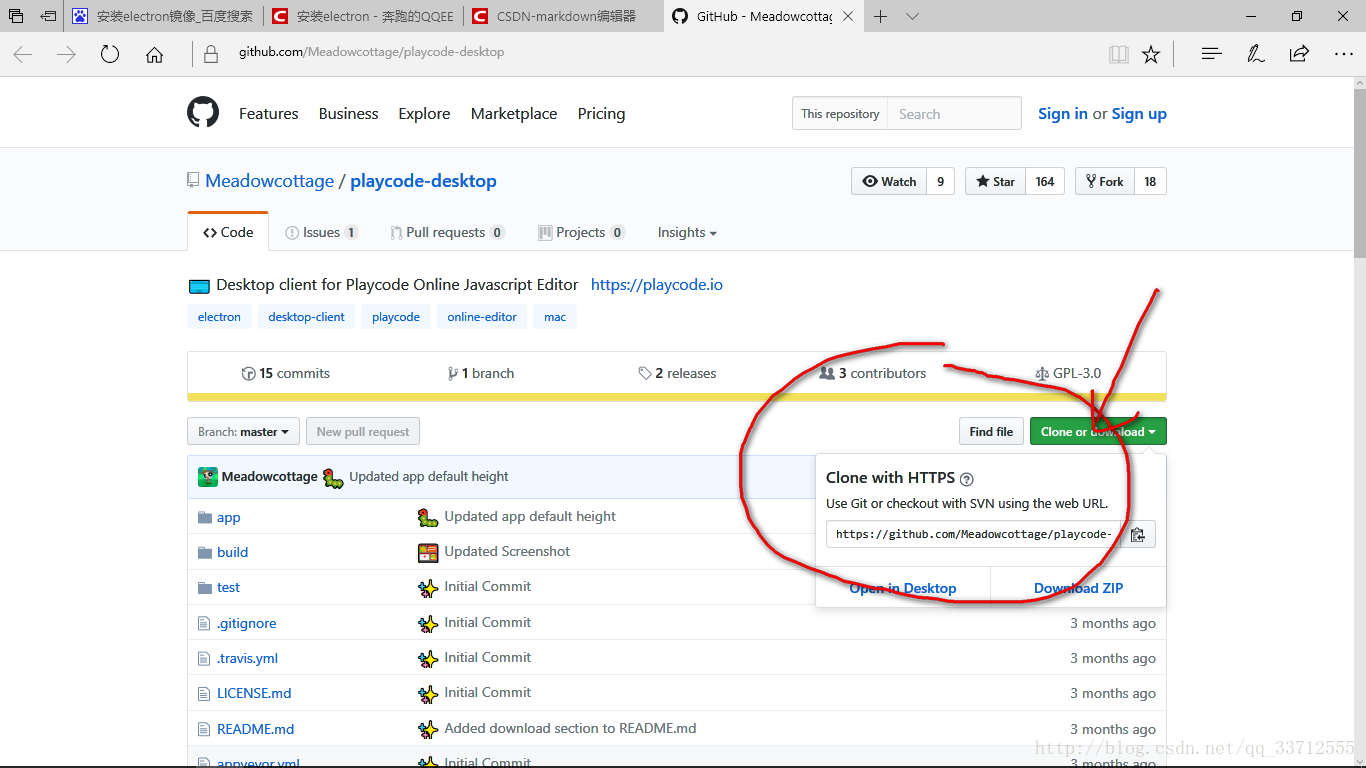Click Meadowcottage avatar in latest commit
The image size is (1366, 768).
(x=208, y=477)
